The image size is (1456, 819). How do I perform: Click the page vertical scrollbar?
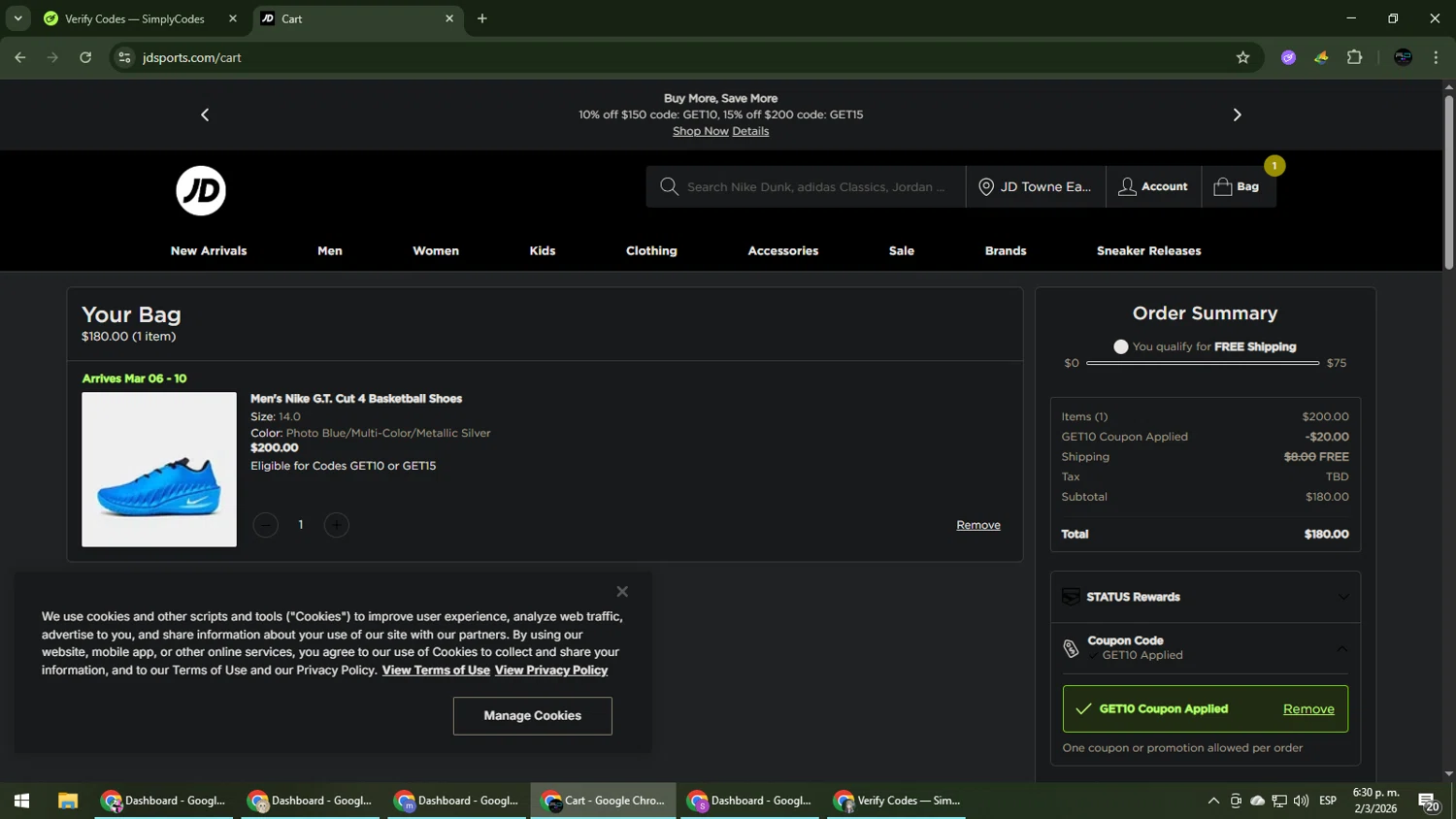click(x=1448, y=181)
